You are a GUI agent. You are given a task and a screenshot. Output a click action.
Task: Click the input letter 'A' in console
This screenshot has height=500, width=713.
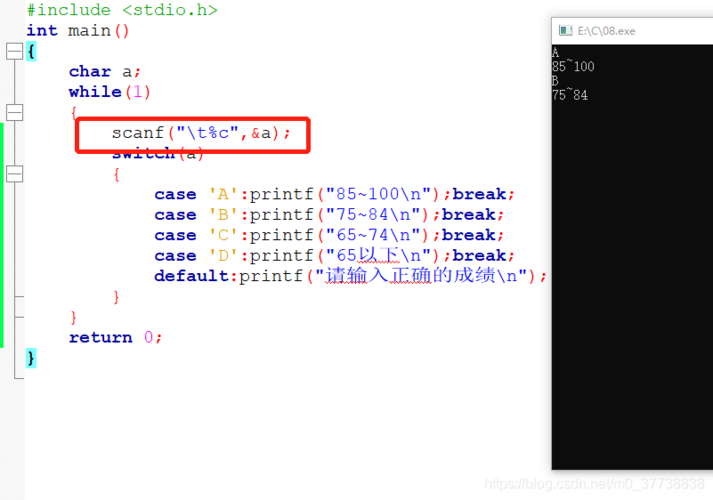coord(555,52)
